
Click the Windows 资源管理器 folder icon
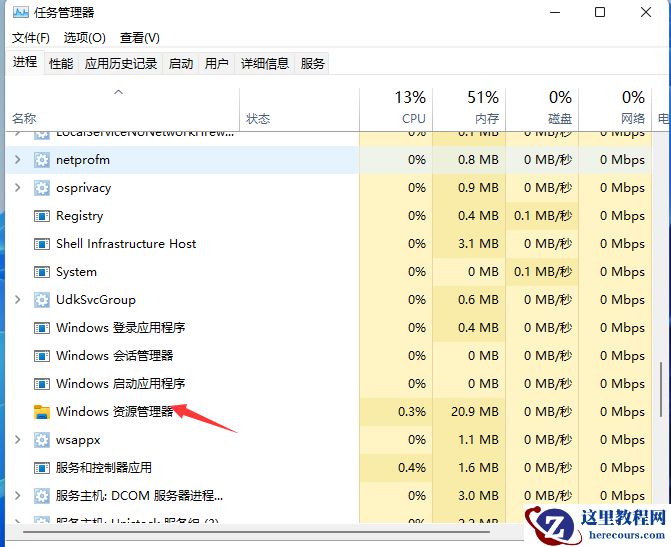click(42, 412)
